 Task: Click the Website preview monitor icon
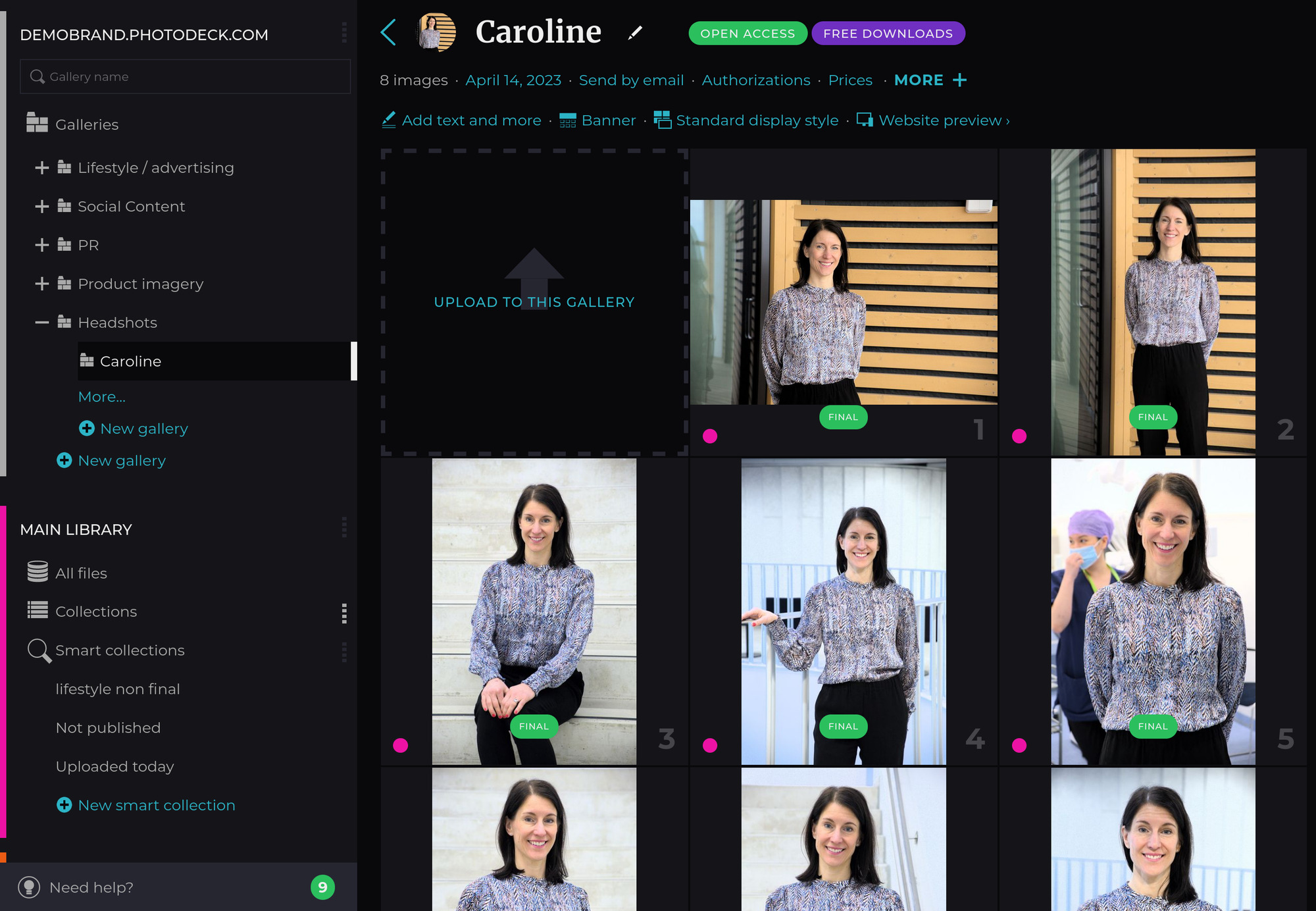tap(865, 120)
